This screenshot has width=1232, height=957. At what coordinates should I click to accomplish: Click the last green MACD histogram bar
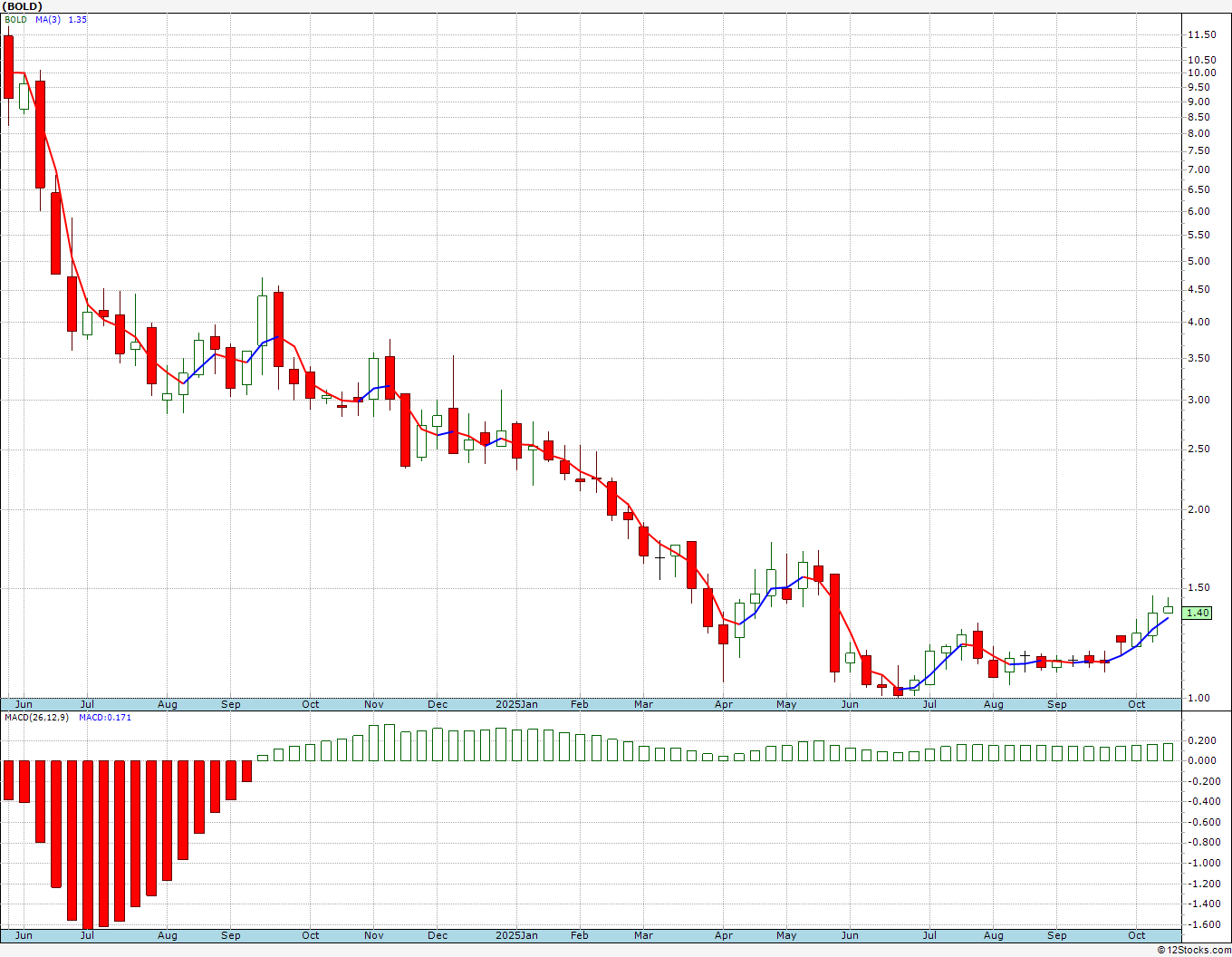tap(1169, 751)
